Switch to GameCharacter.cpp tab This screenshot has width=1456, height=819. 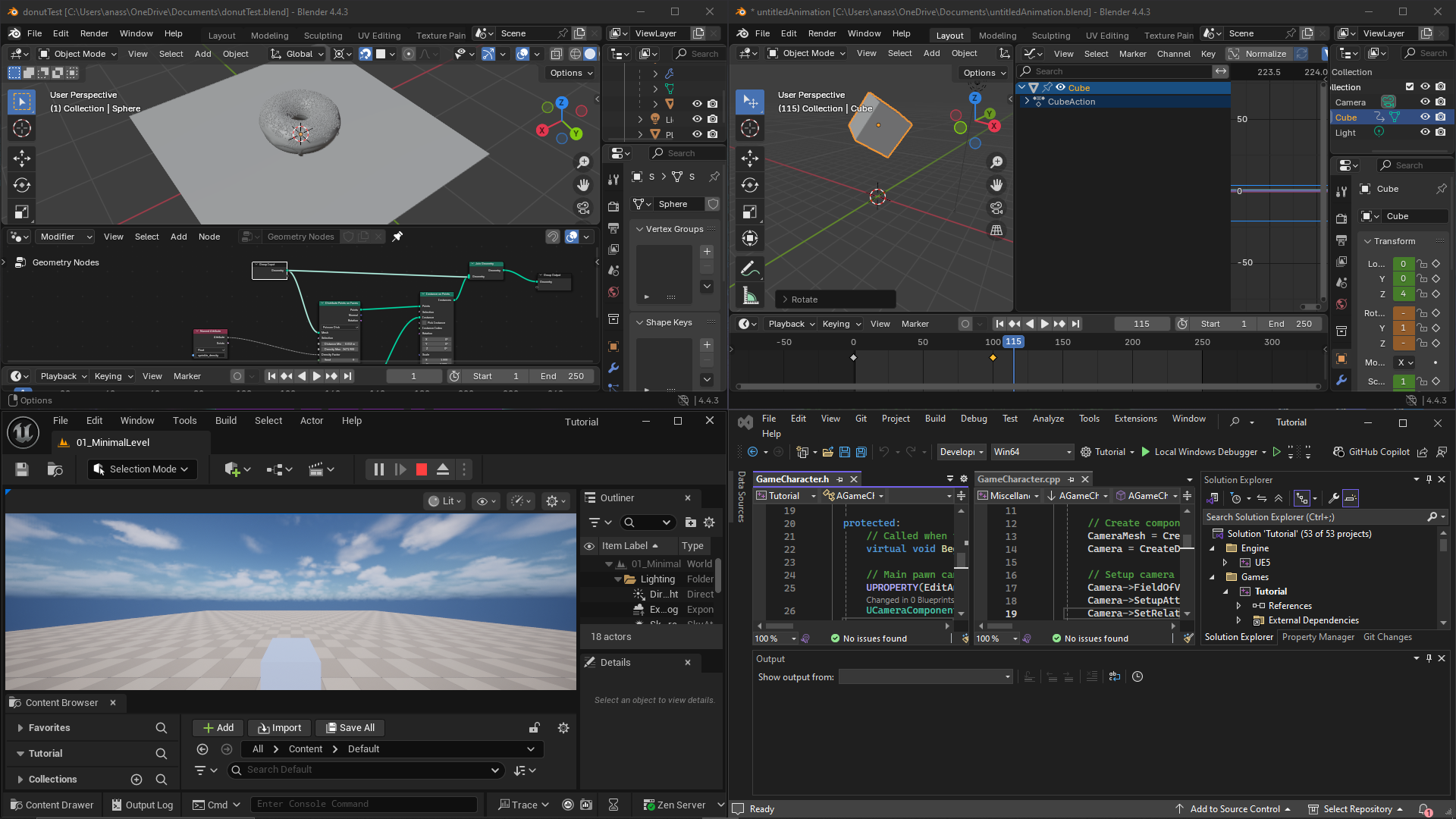tap(1018, 479)
